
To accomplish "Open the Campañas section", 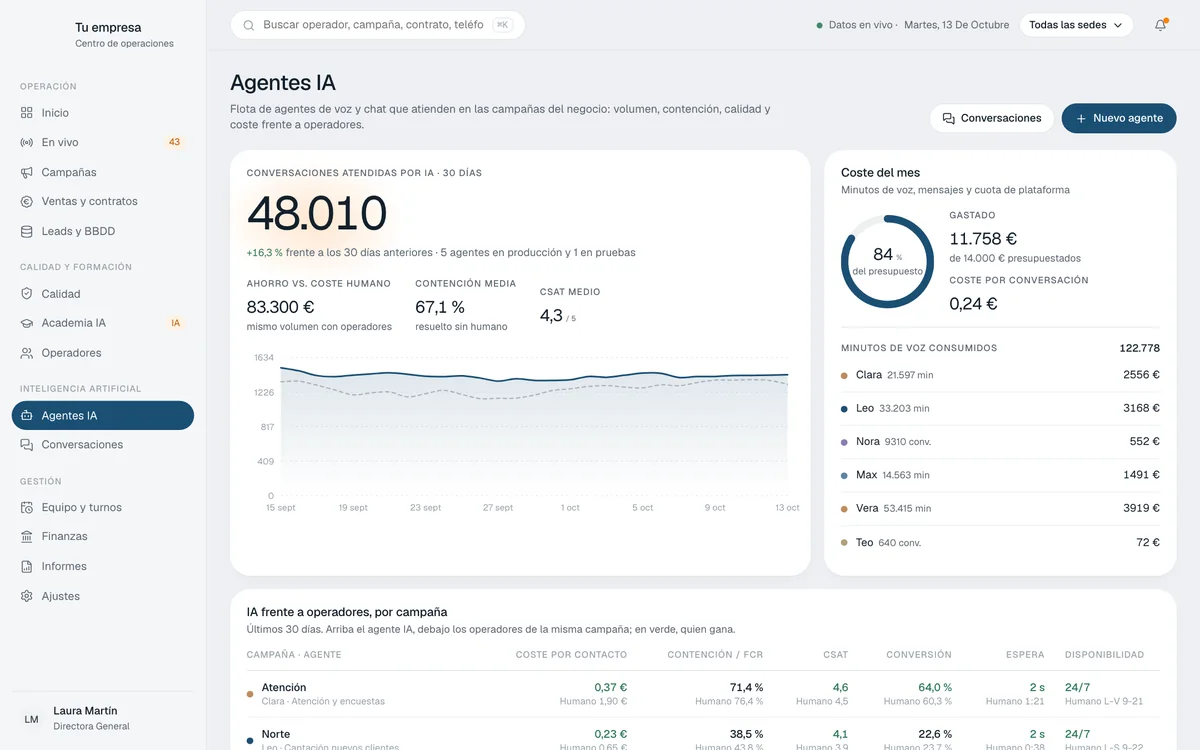I will pyautogui.click(x=103, y=172).
